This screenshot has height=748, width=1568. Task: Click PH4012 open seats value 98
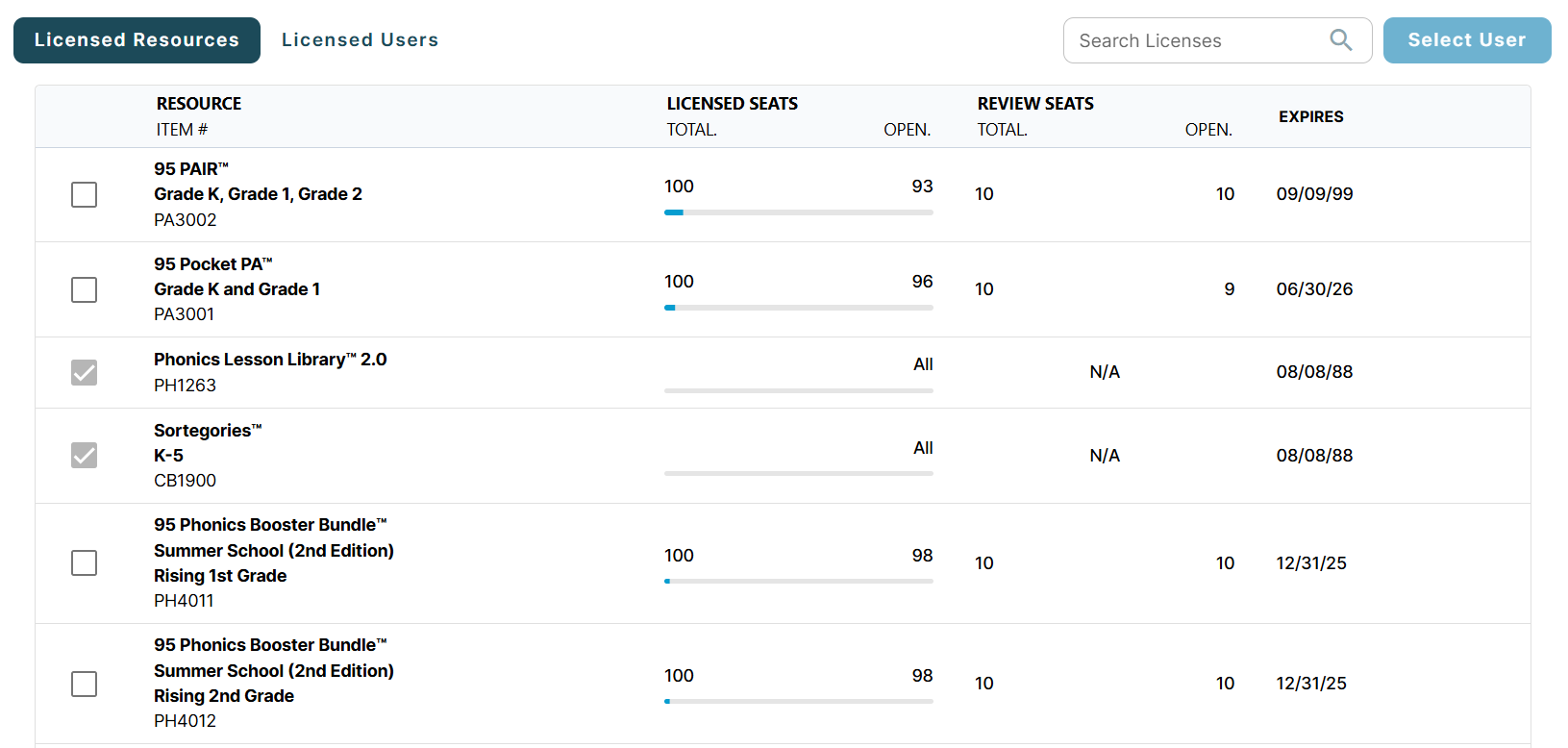[x=923, y=676]
